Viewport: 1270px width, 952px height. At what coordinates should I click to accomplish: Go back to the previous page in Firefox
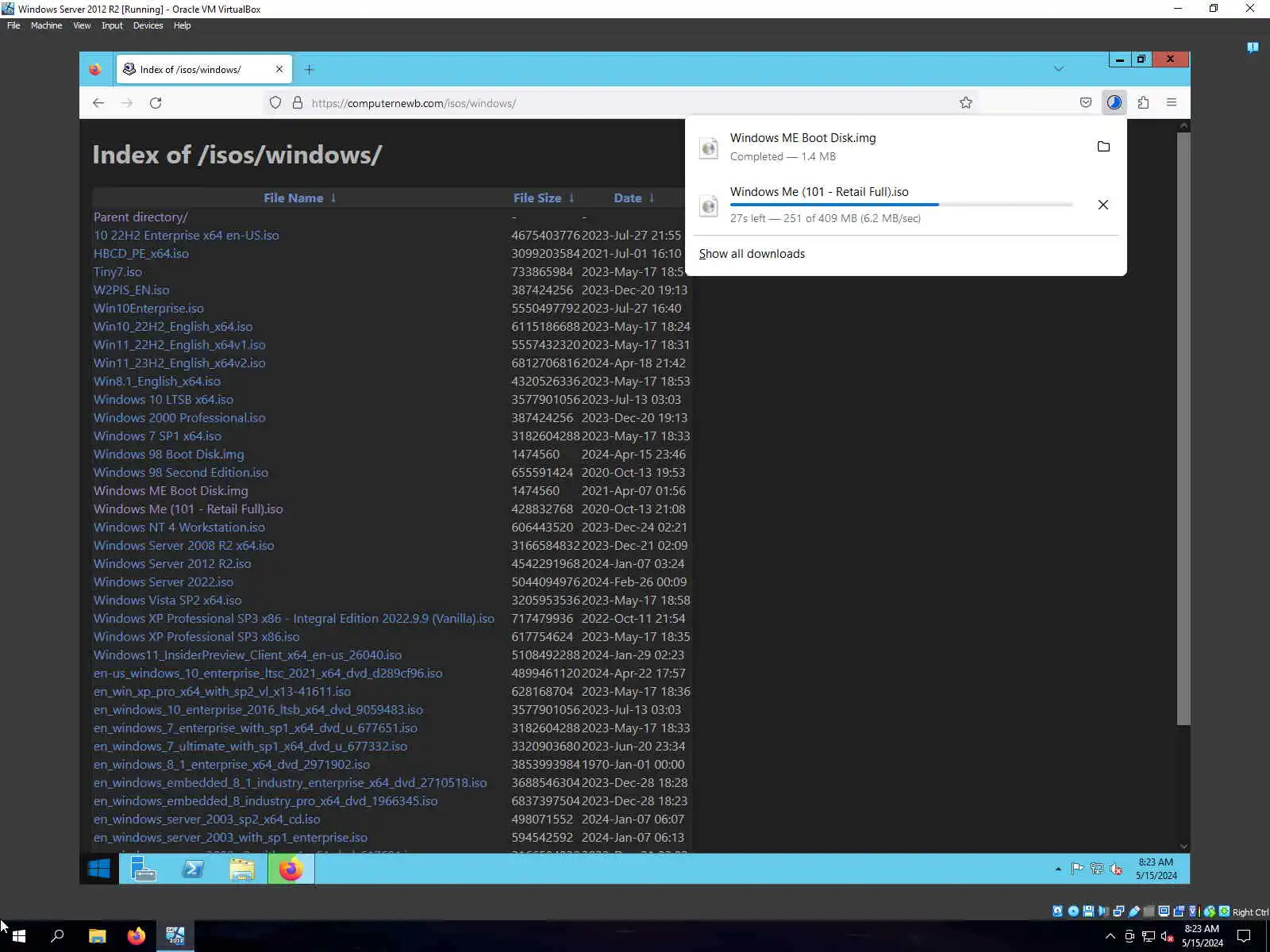pyautogui.click(x=98, y=103)
